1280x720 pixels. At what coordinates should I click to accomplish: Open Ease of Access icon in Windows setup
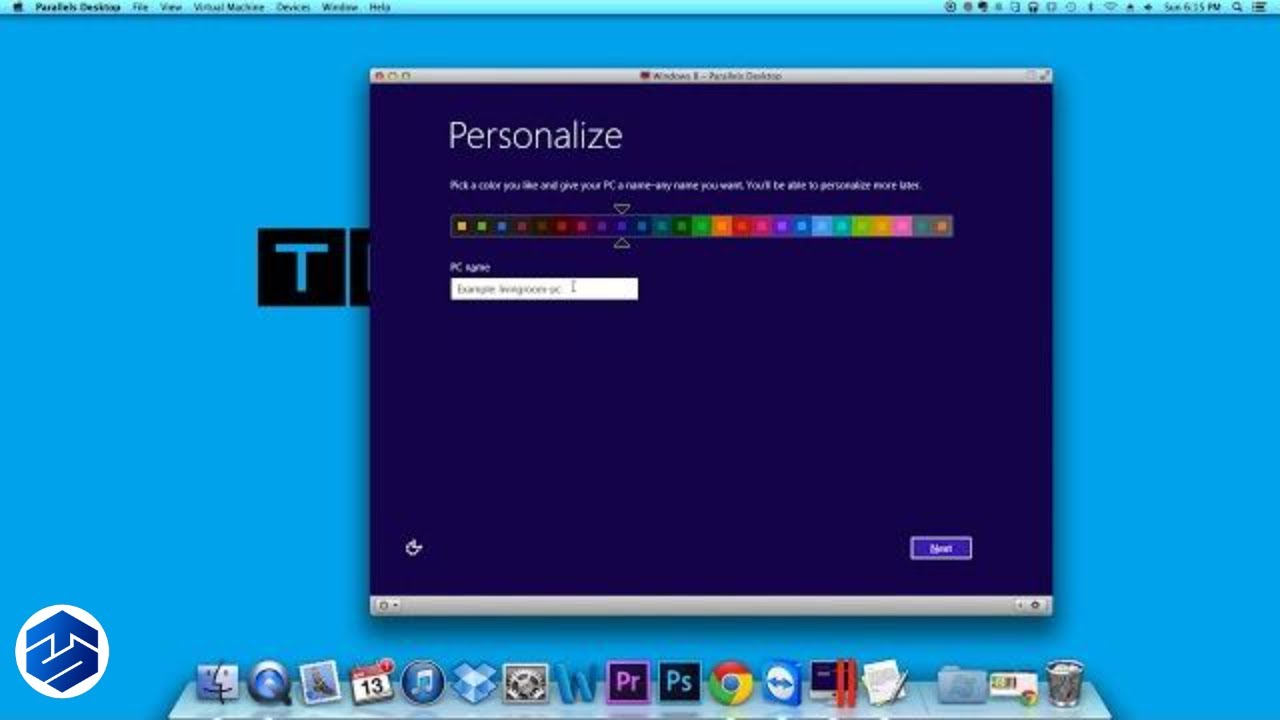(414, 547)
